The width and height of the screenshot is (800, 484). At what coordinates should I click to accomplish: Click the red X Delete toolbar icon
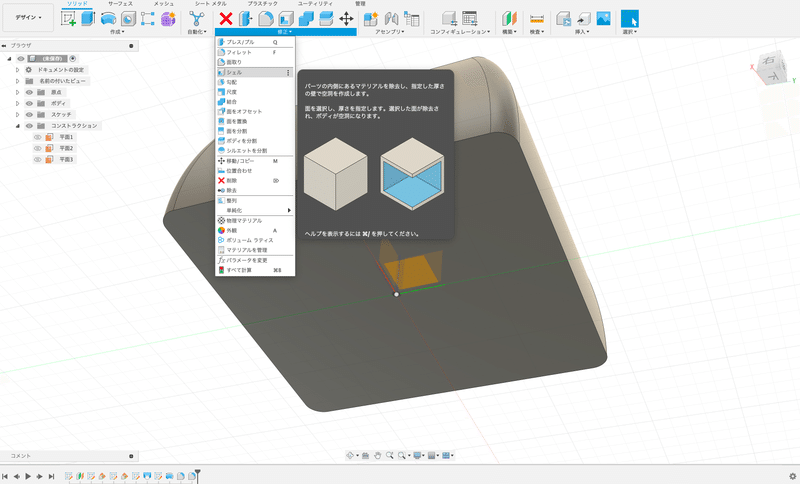(226, 19)
